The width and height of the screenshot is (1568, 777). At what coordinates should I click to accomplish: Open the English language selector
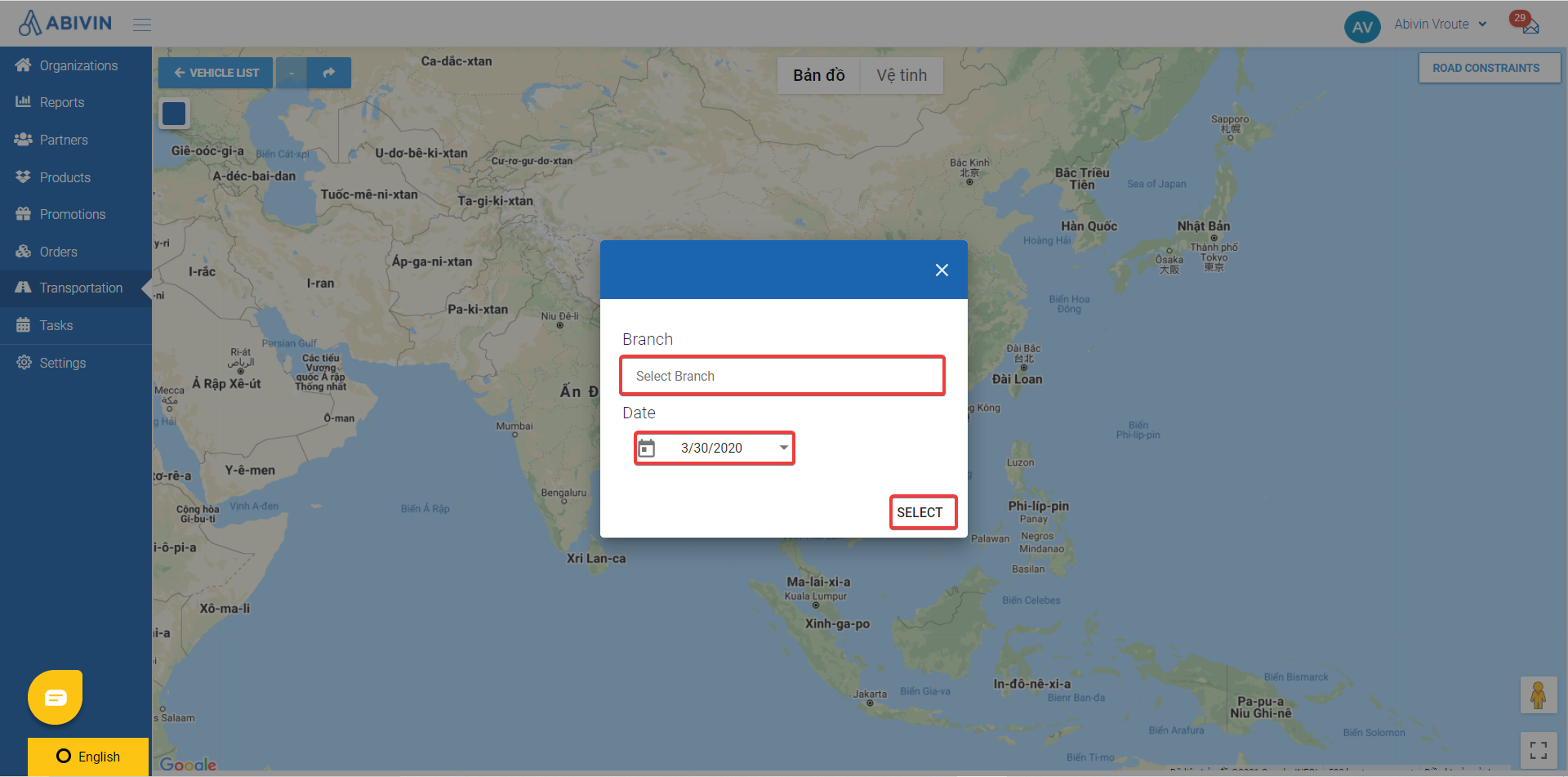[88, 757]
